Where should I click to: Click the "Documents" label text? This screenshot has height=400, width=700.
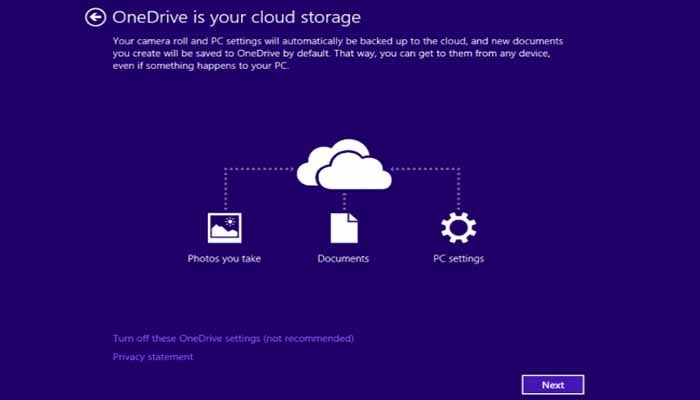click(x=343, y=258)
